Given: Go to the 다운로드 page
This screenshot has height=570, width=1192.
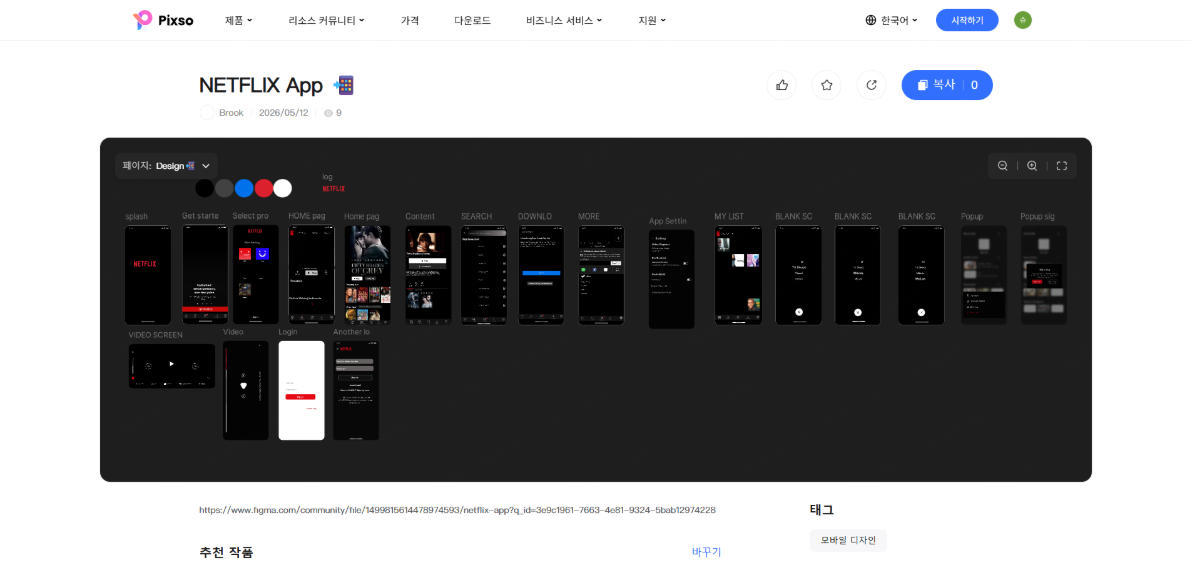Looking at the screenshot, I should 472,21.
